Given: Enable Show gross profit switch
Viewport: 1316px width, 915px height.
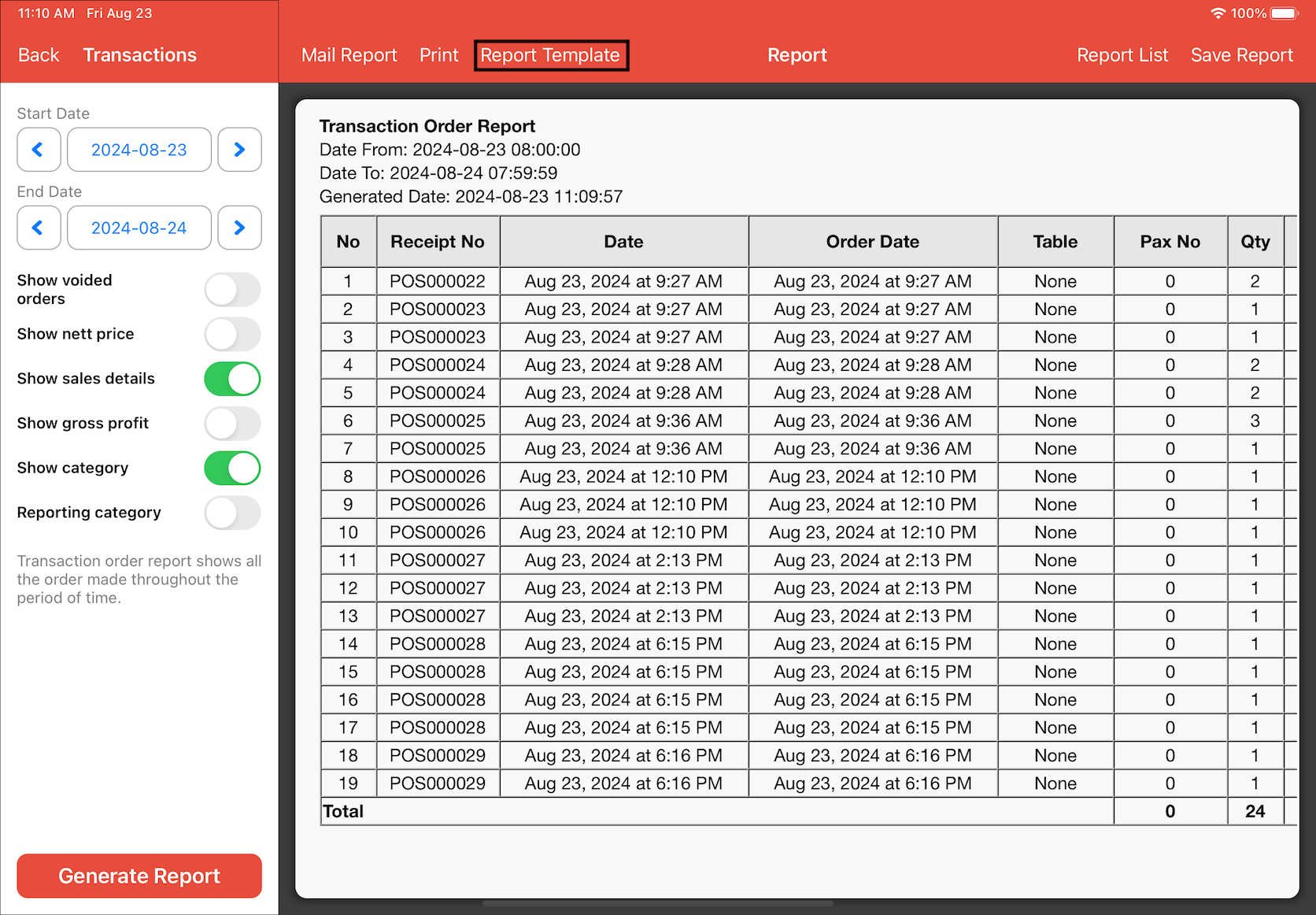Looking at the screenshot, I should [x=232, y=424].
